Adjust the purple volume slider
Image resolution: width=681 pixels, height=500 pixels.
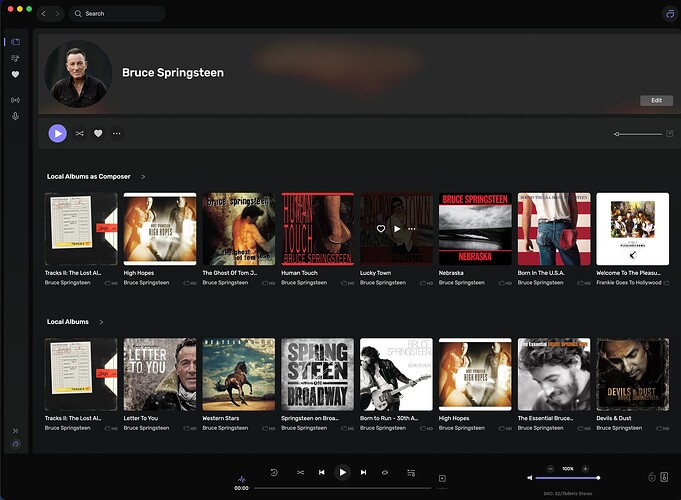[568, 478]
